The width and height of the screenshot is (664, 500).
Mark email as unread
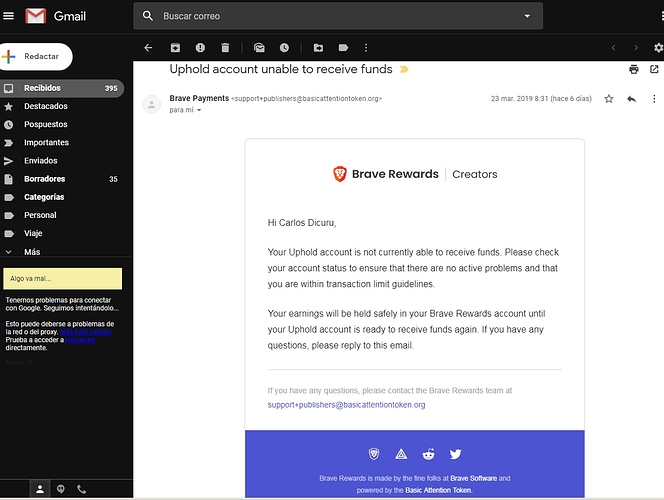coord(259,48)
